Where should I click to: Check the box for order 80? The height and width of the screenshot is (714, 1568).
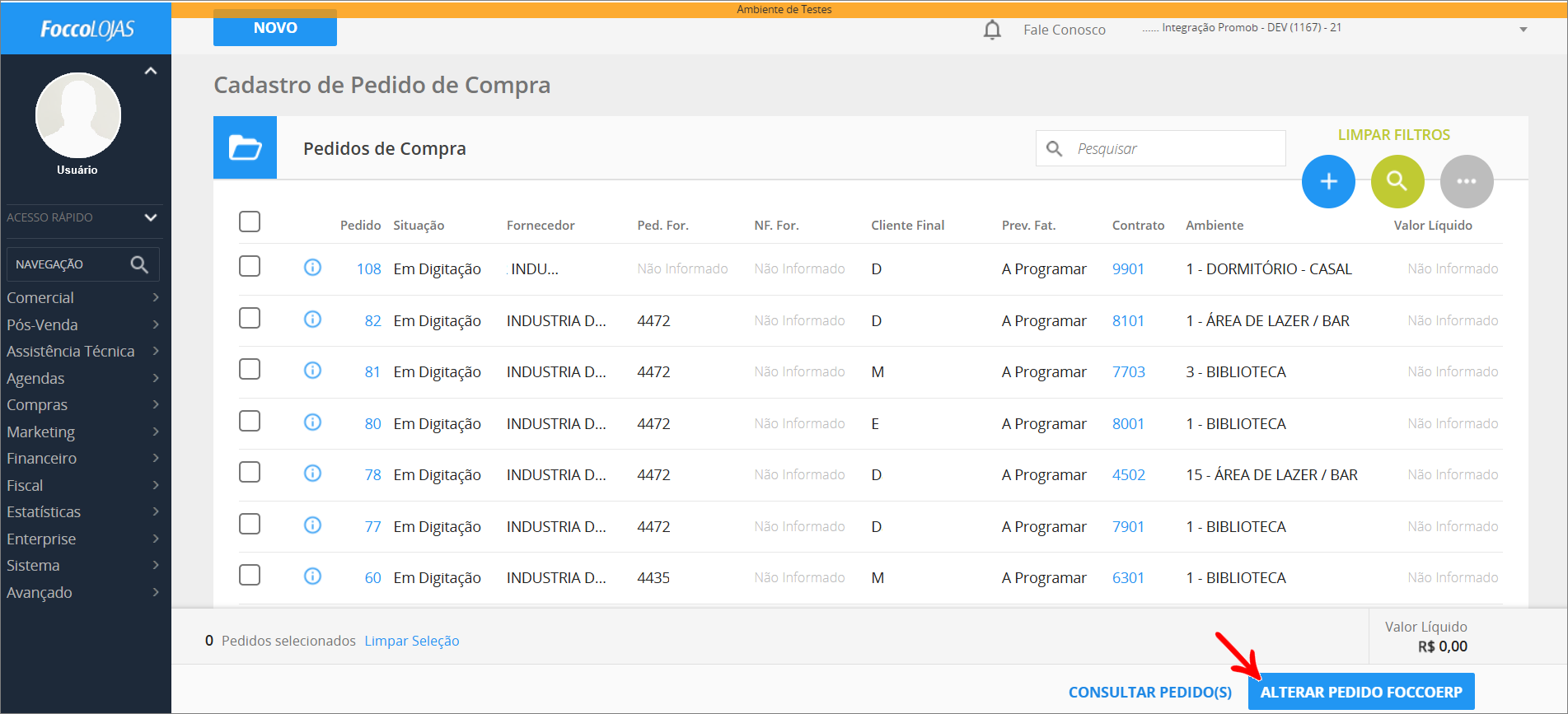coord(250,421)
